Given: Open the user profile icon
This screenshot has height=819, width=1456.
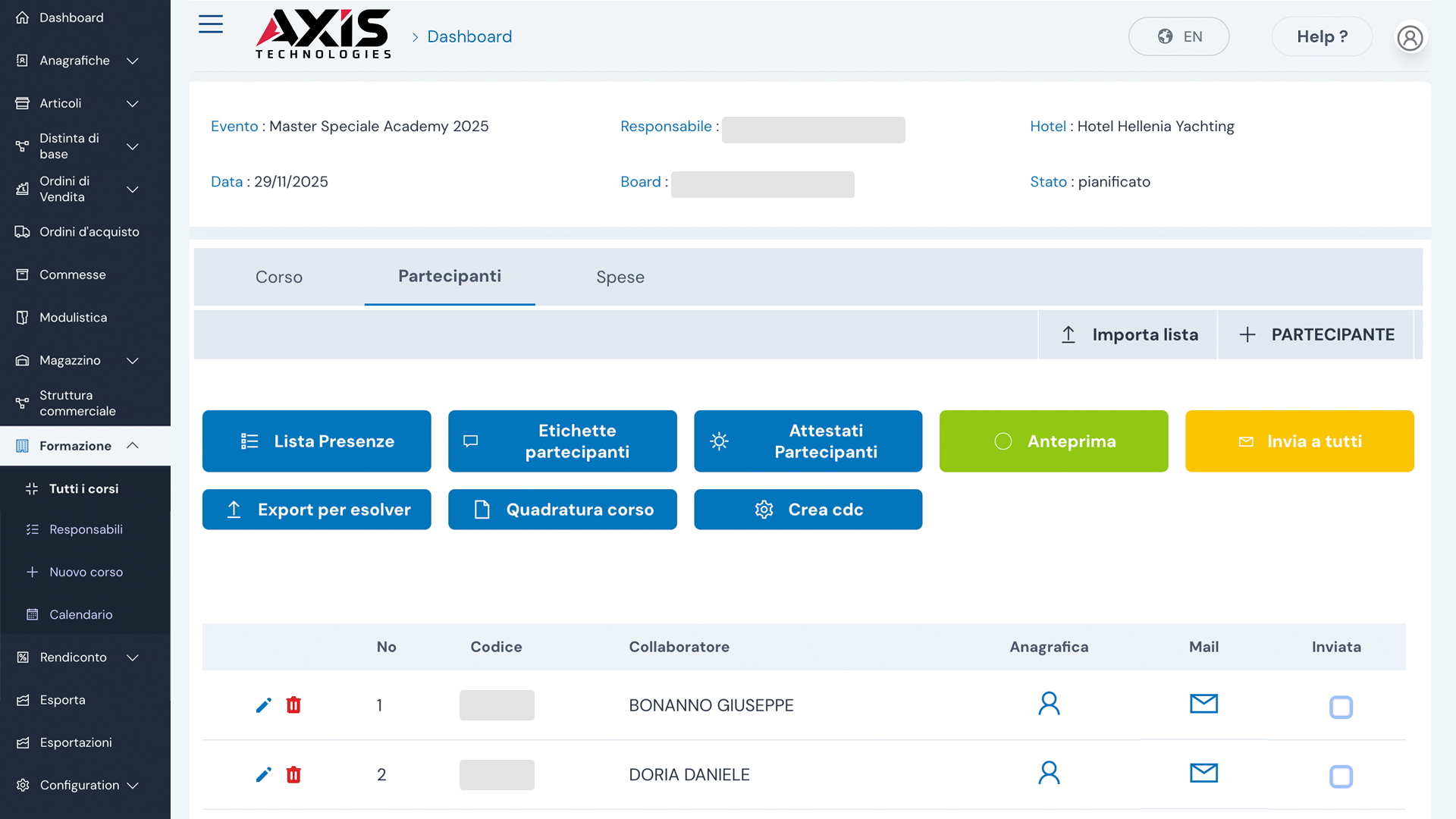Looking at the screenshot, I should [x=1410, y=37].
